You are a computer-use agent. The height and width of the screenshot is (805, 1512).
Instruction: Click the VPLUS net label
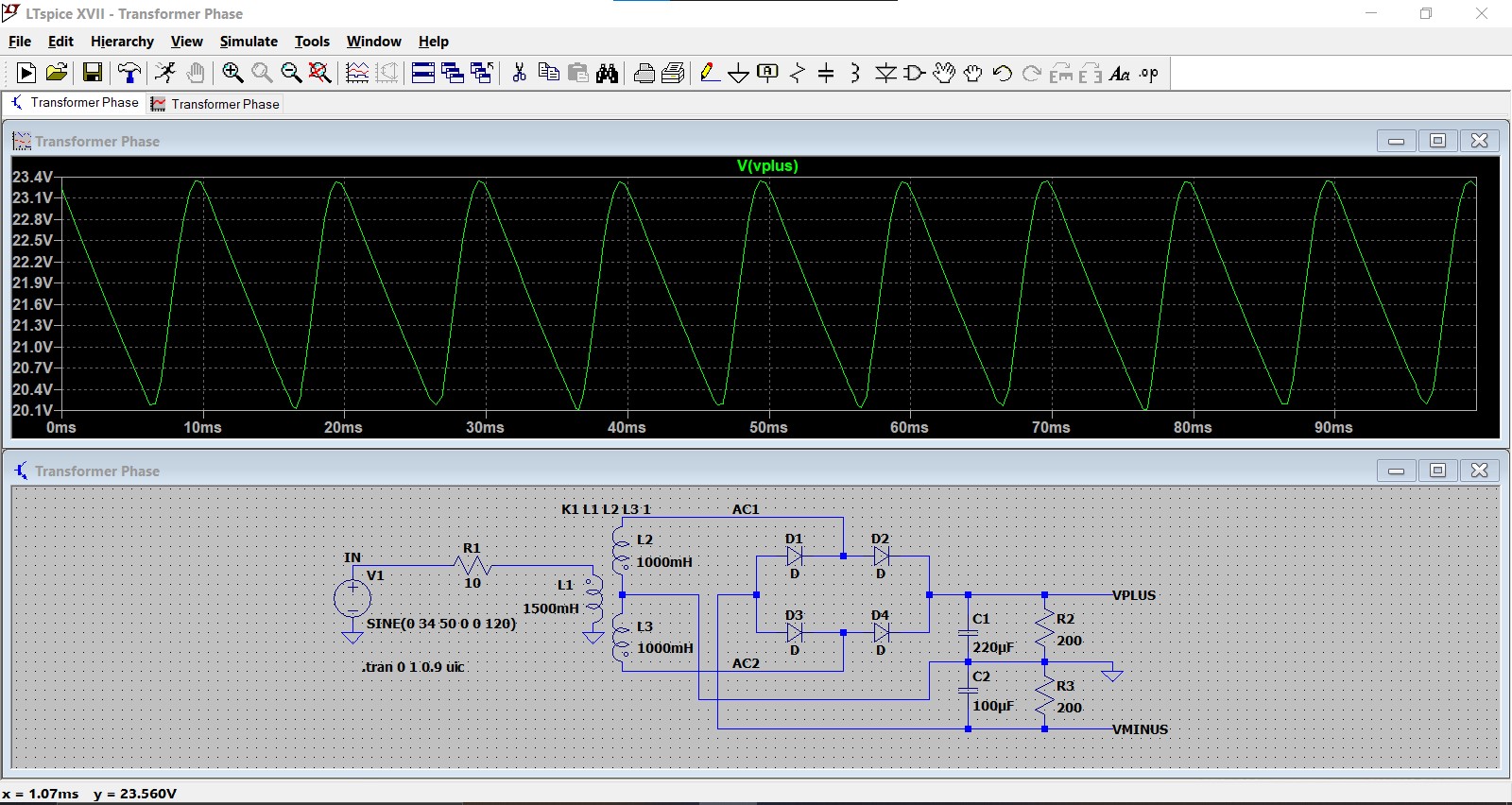1134,595
